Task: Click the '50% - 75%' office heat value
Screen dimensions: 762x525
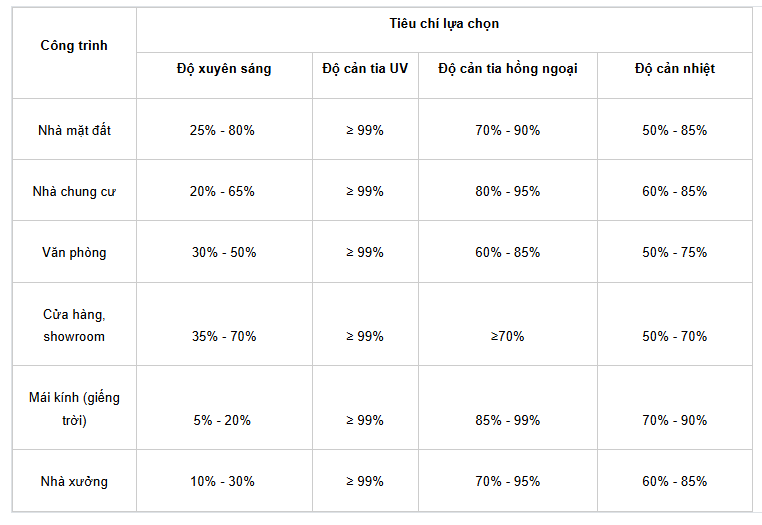Action: (675, 253)
